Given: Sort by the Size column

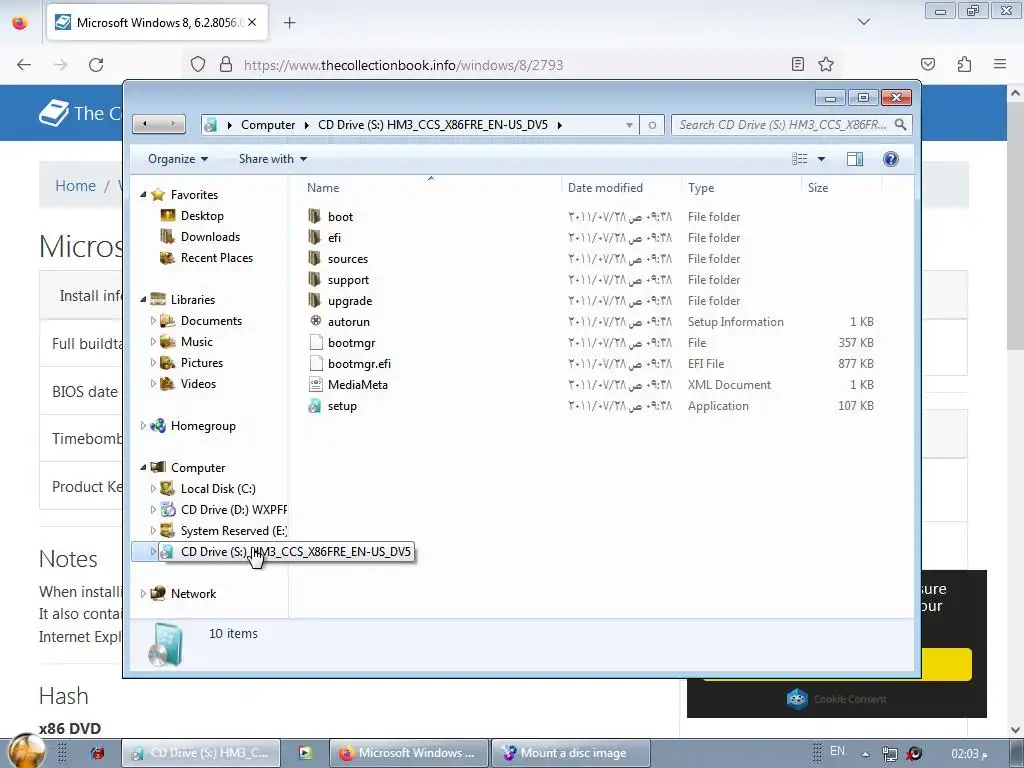Looking at the screenshot, I should pyautogui.click(x=818, y=187).
